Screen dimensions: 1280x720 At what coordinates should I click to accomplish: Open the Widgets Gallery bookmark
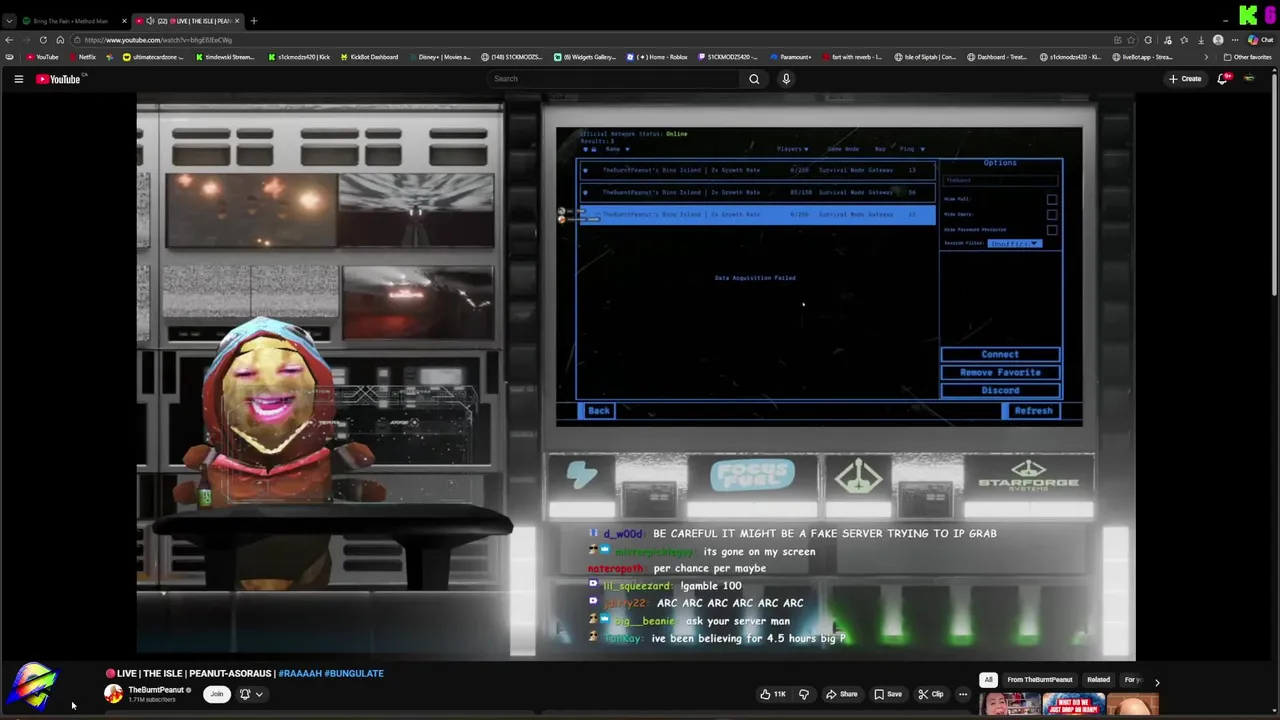pos(585,57)
